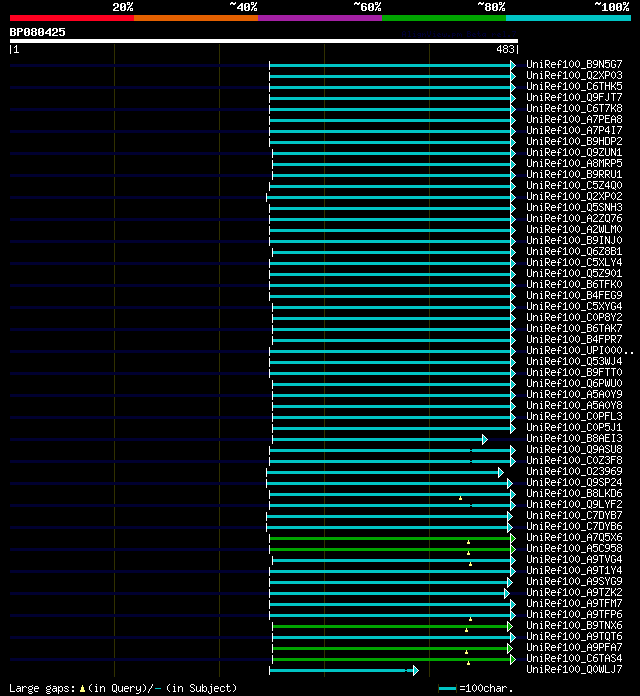Select the UniRef100_C5Z4Q0 label

pyautogui.click(x=574, y=186)
